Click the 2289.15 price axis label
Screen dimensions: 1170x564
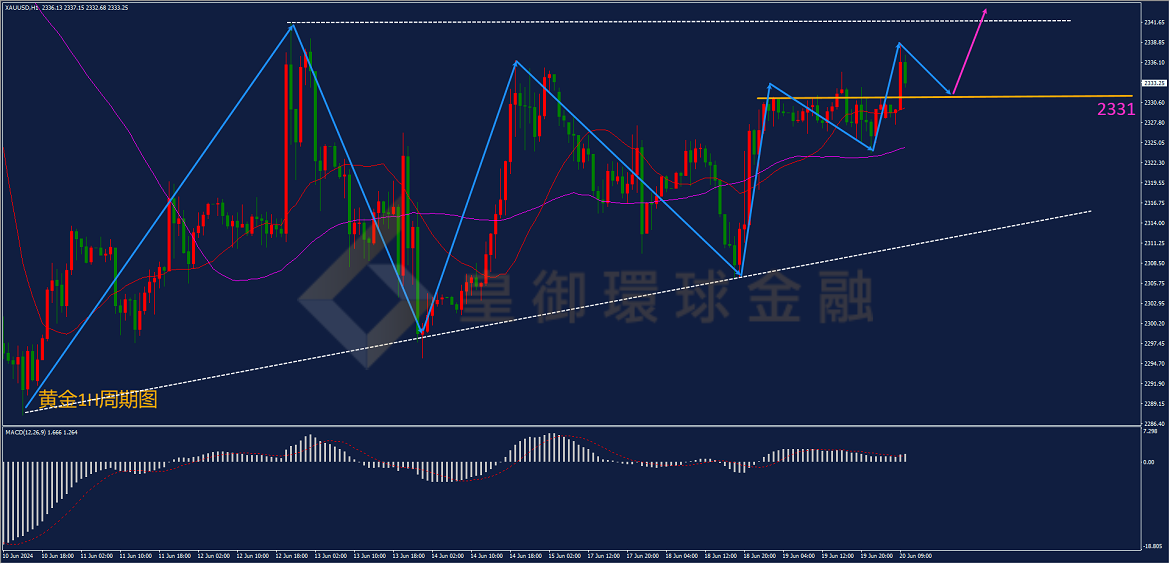coord(1154,404)
